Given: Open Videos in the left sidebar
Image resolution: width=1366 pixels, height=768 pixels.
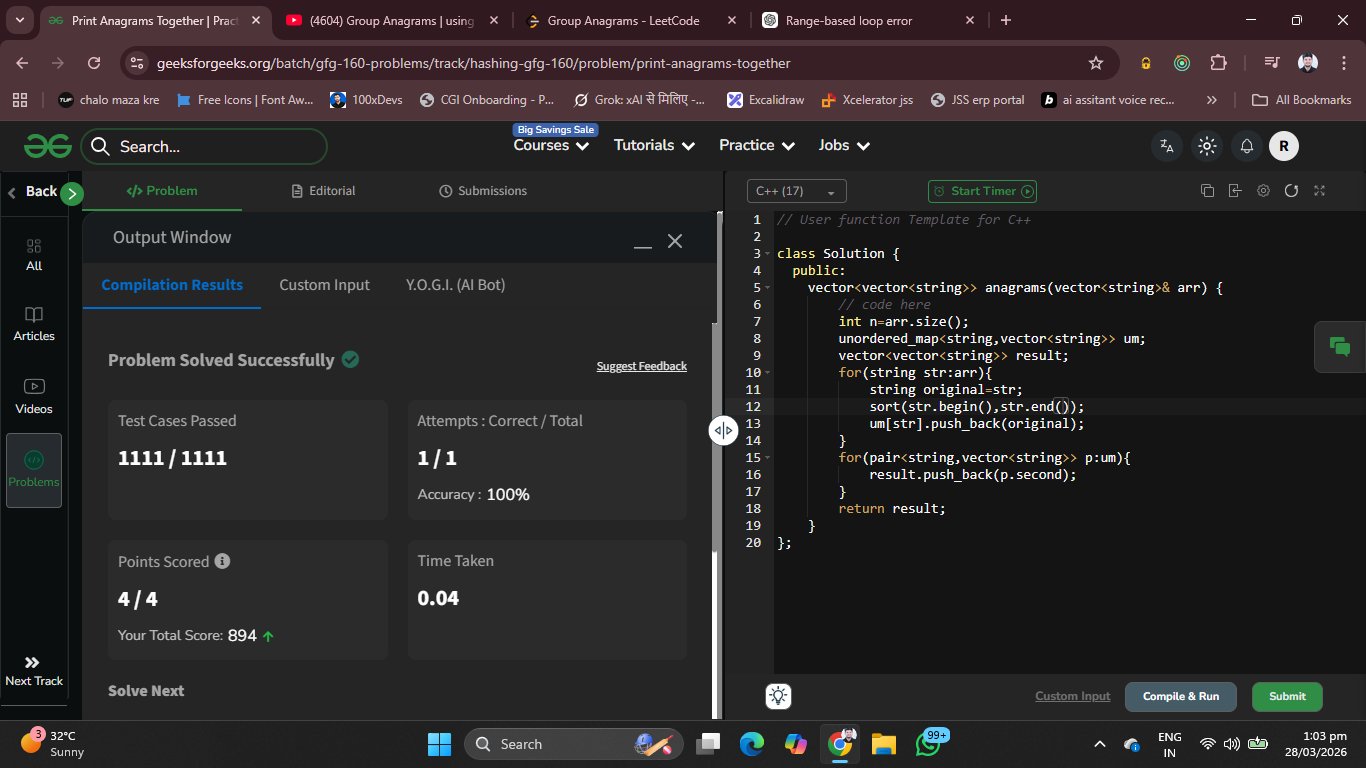Looking at the screenshot, I should click(x=34, y=396).
